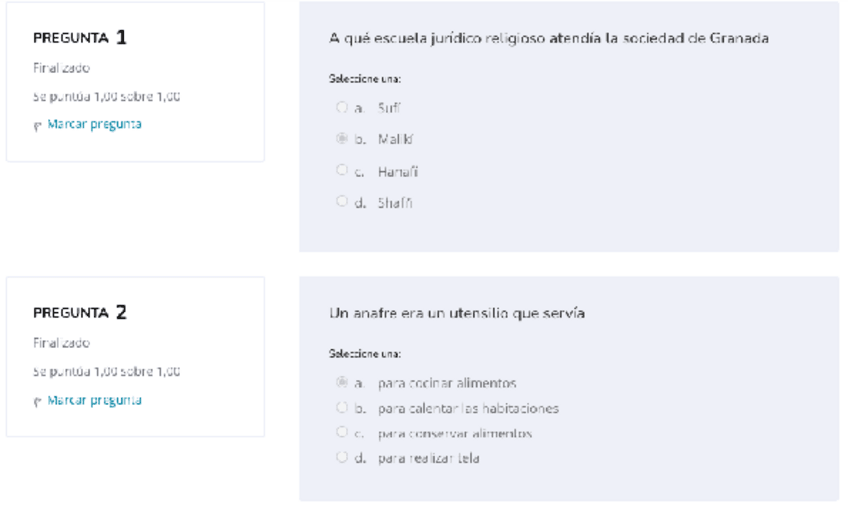Click the flag icon for Pregunta 2
The image size is (848, 510).
39,401
